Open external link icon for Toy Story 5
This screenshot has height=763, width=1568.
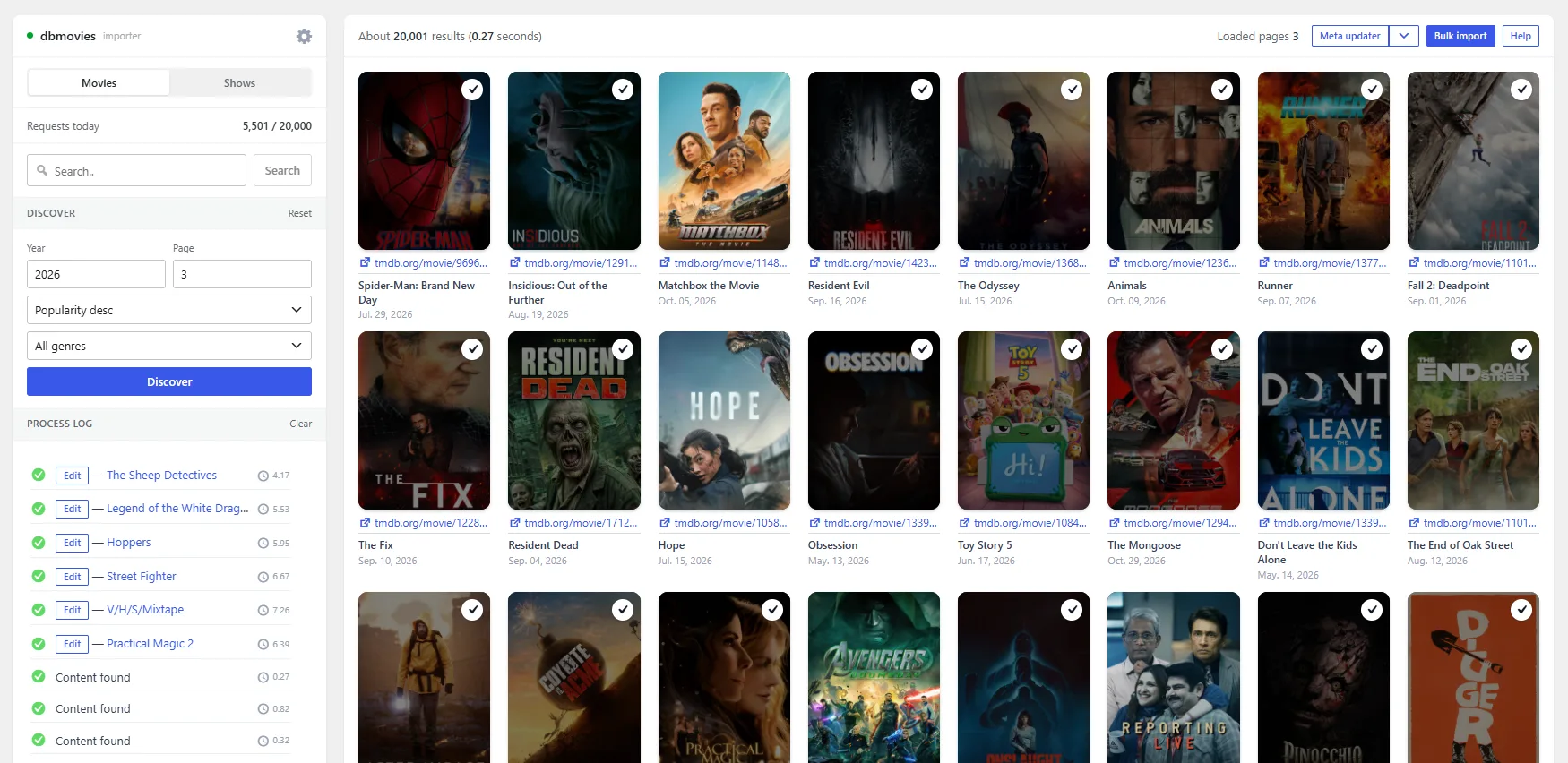tap(964, 523)
